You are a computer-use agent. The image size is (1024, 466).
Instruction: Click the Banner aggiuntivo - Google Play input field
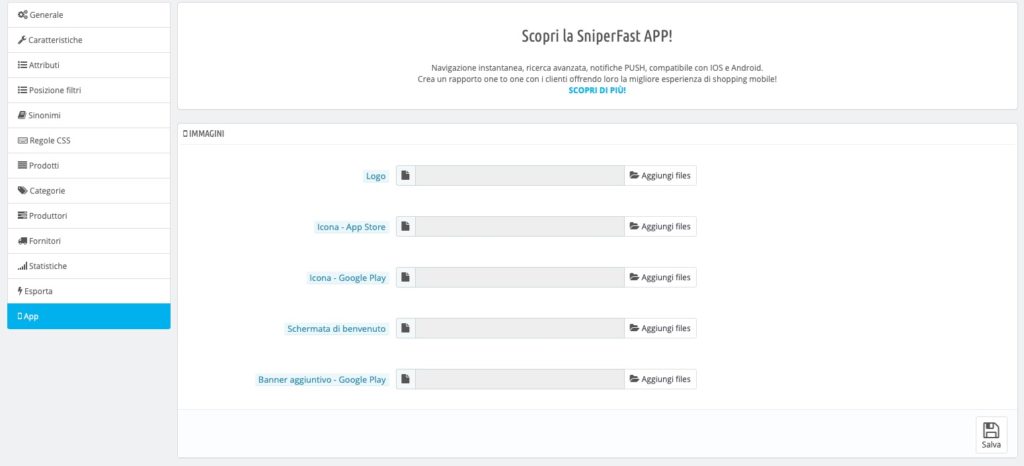[520, 379]
